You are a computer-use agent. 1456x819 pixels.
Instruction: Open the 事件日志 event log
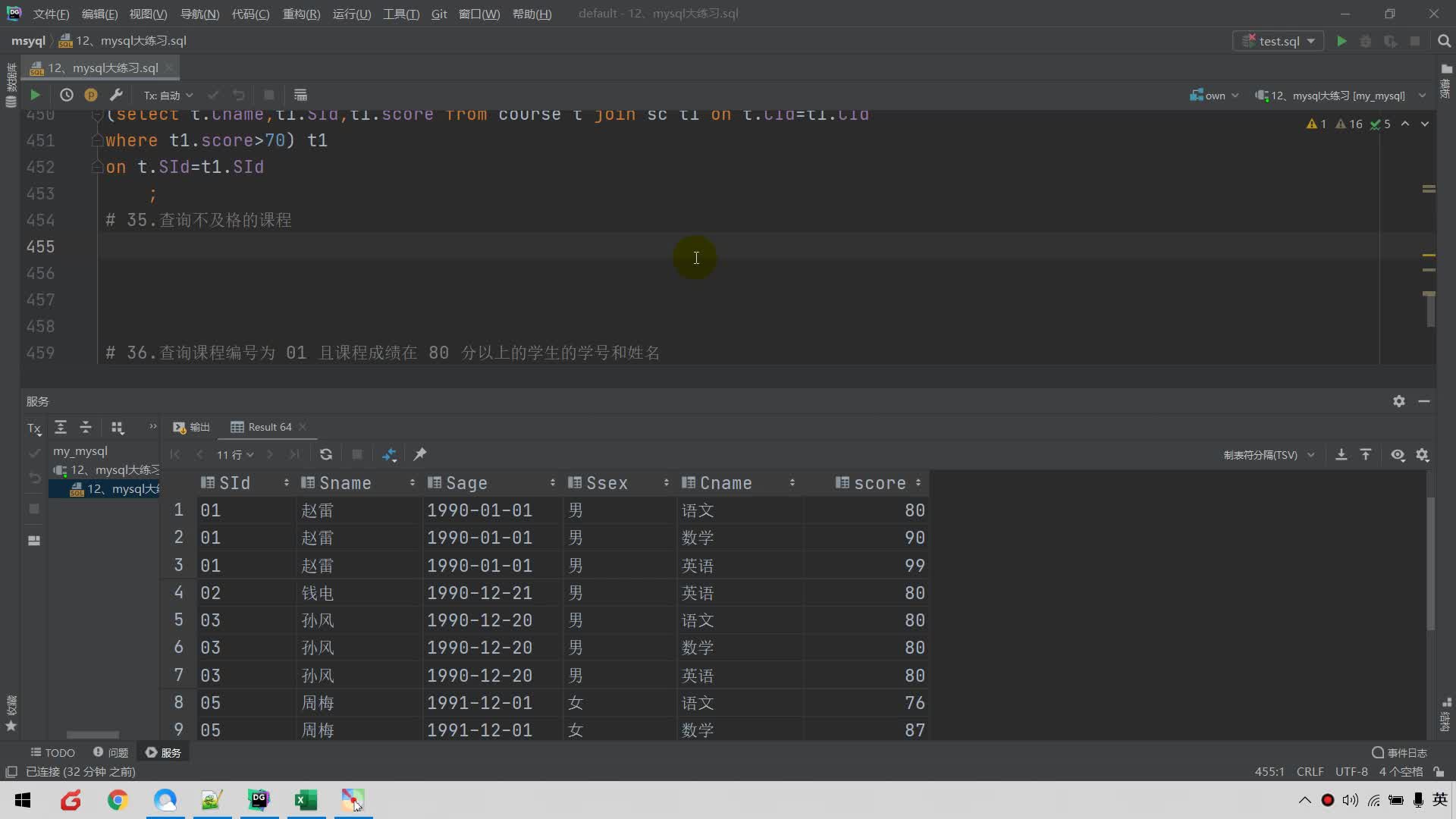[x=1399, y=752]
